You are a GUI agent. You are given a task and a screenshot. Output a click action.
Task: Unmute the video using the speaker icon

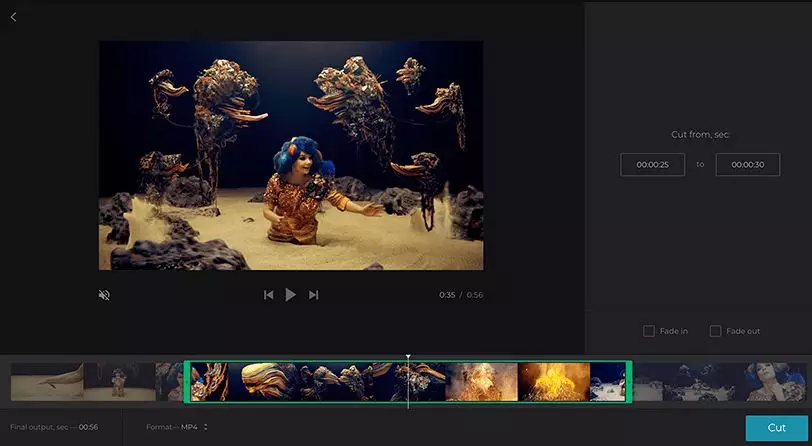[x=104, y=295]
